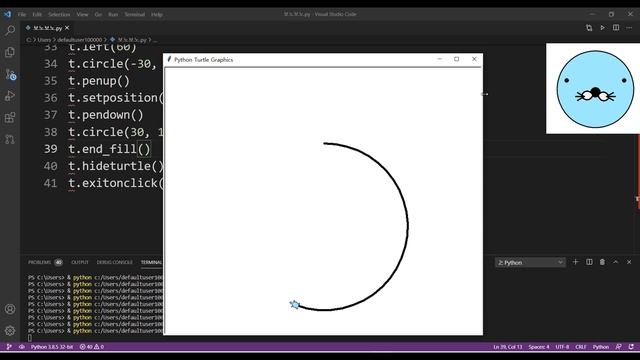Close the Python Turtle Graphics window
The width and height of the screenshot is (640, 360).
[474, 59]
